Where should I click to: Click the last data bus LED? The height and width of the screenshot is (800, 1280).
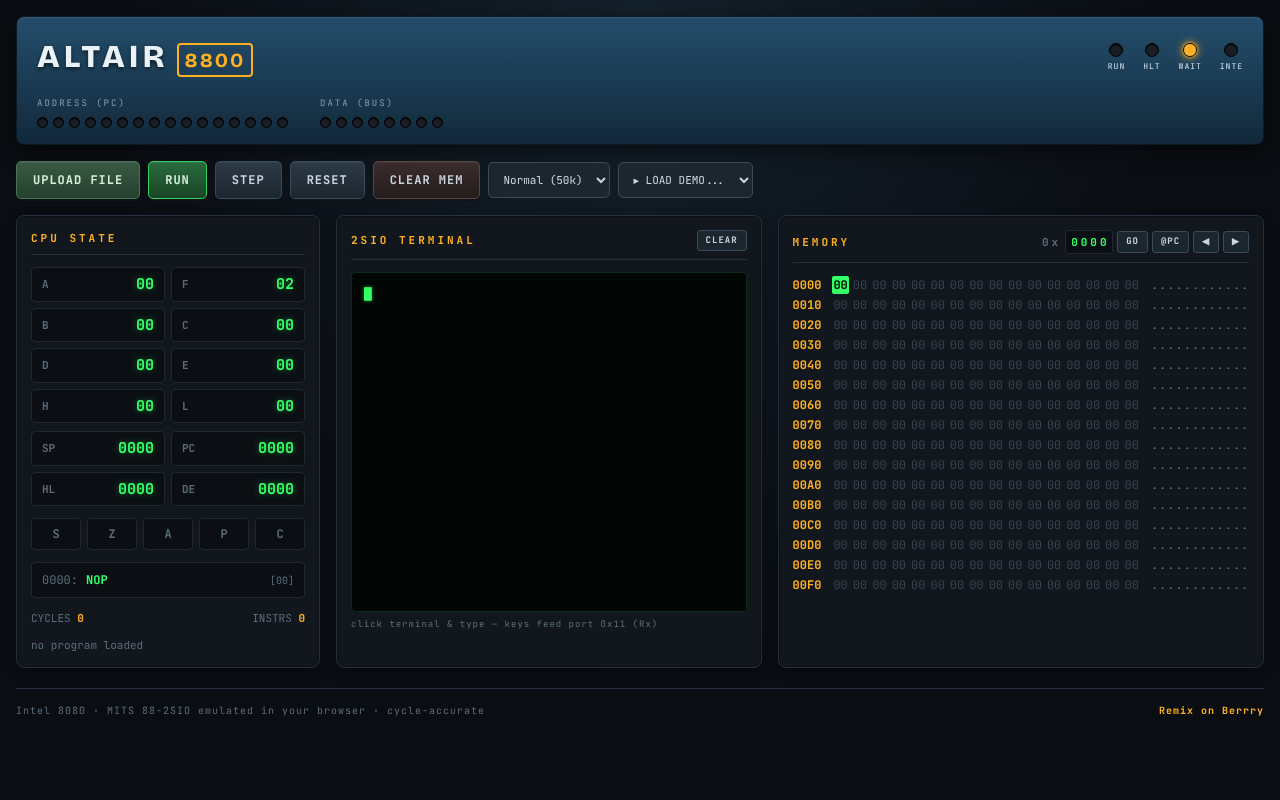click(x=438, y=123)
